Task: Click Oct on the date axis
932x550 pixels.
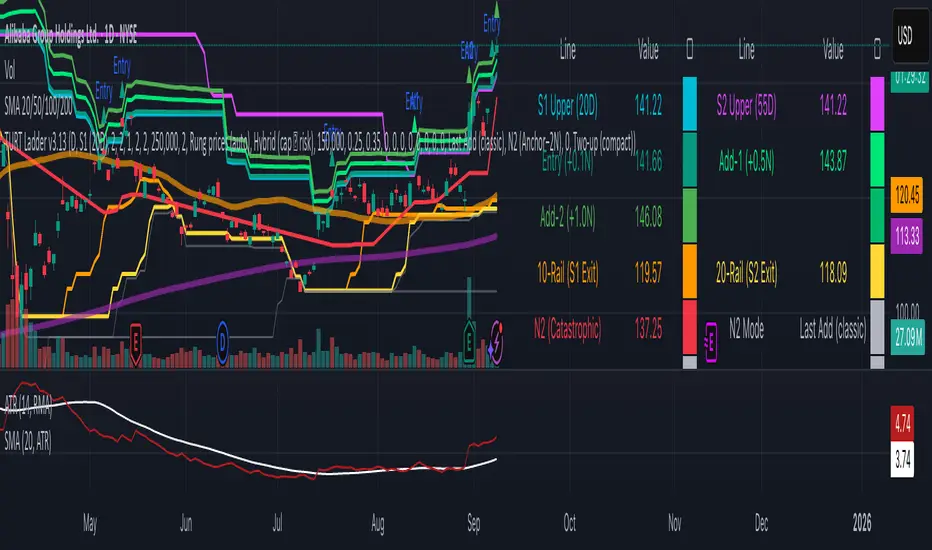Action: click(x=569, y=523)
